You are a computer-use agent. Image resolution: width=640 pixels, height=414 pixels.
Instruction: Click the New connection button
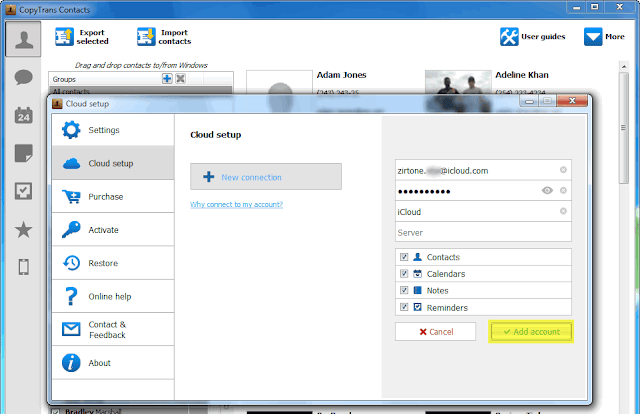click(x=266, y=177)
